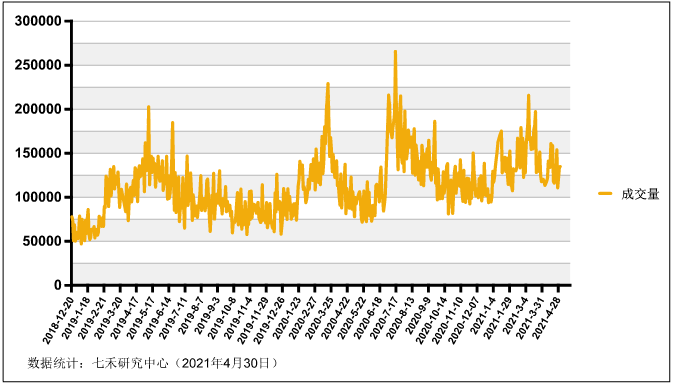Click the 50000 y-axis label

[x=42, y=241]
